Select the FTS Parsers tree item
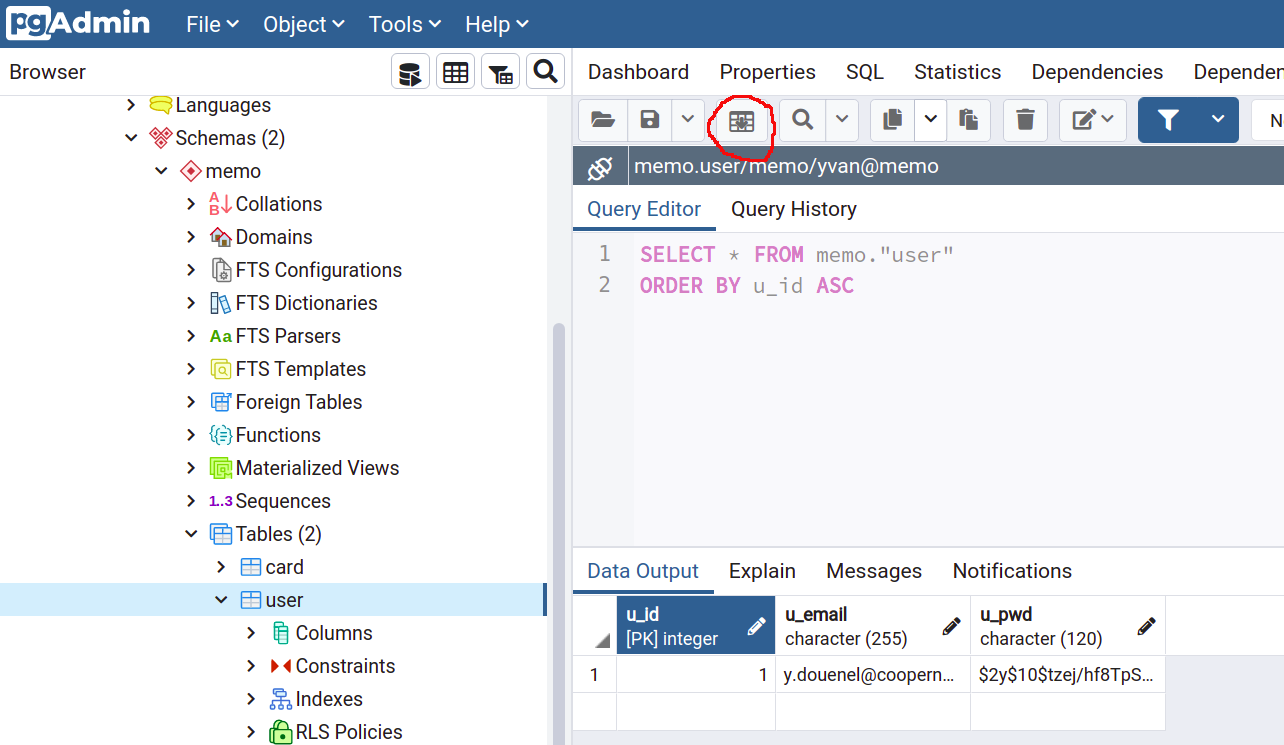Image resolution: width=1284 pixels, height=745 pixels. point(288,336)
